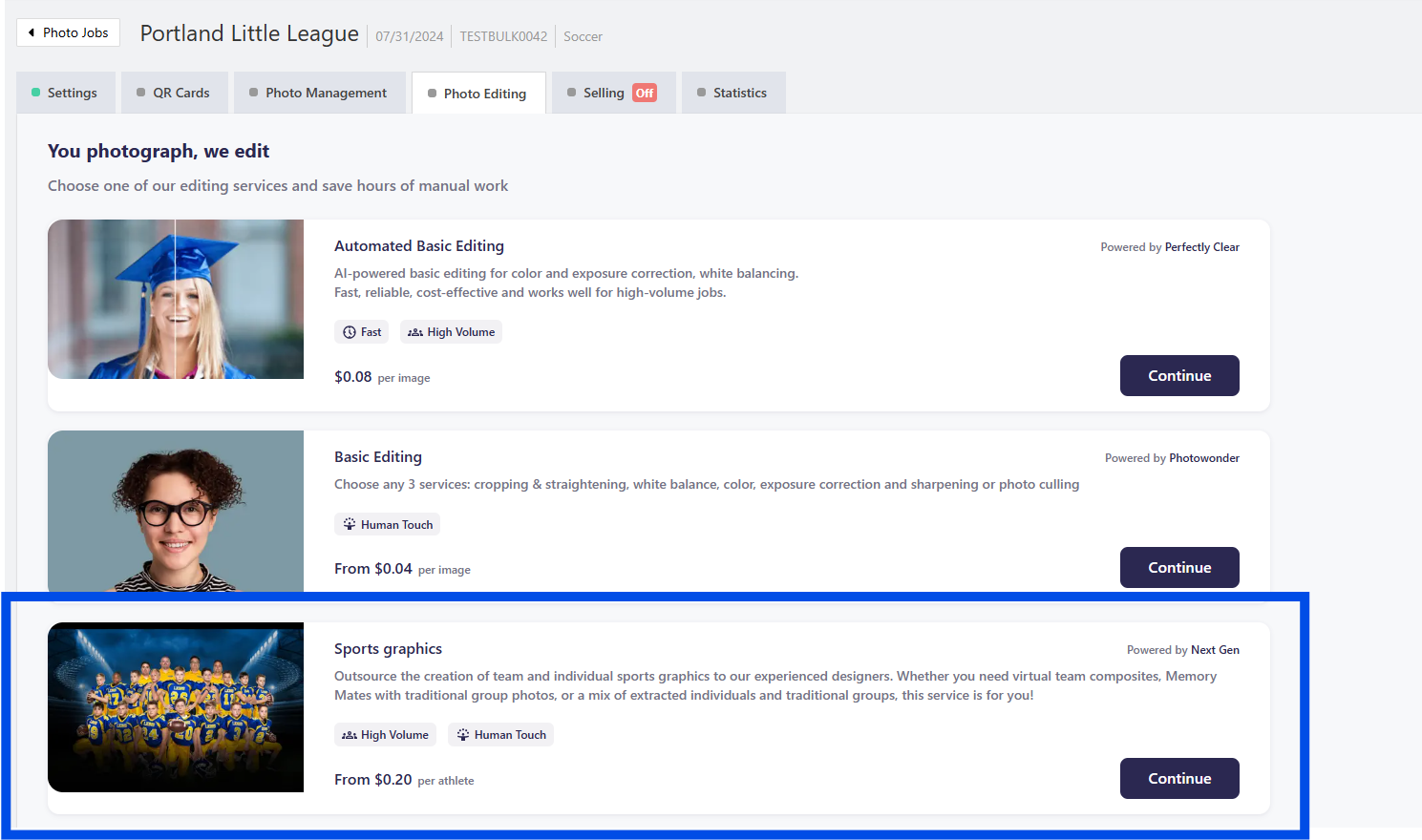
Task: Click the Off badge on the Selling tab
Action: point(645,93)
